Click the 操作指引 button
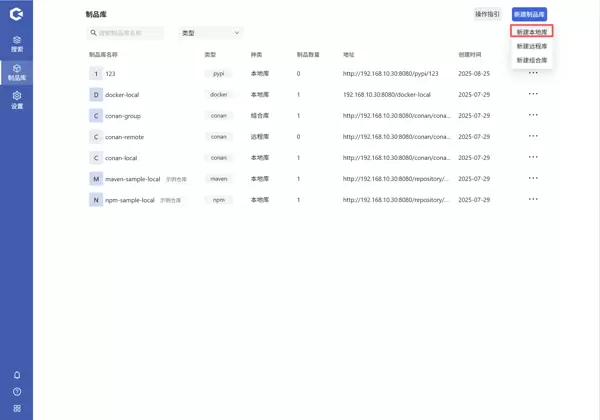600x420 pixels. [x=487, y=14]
